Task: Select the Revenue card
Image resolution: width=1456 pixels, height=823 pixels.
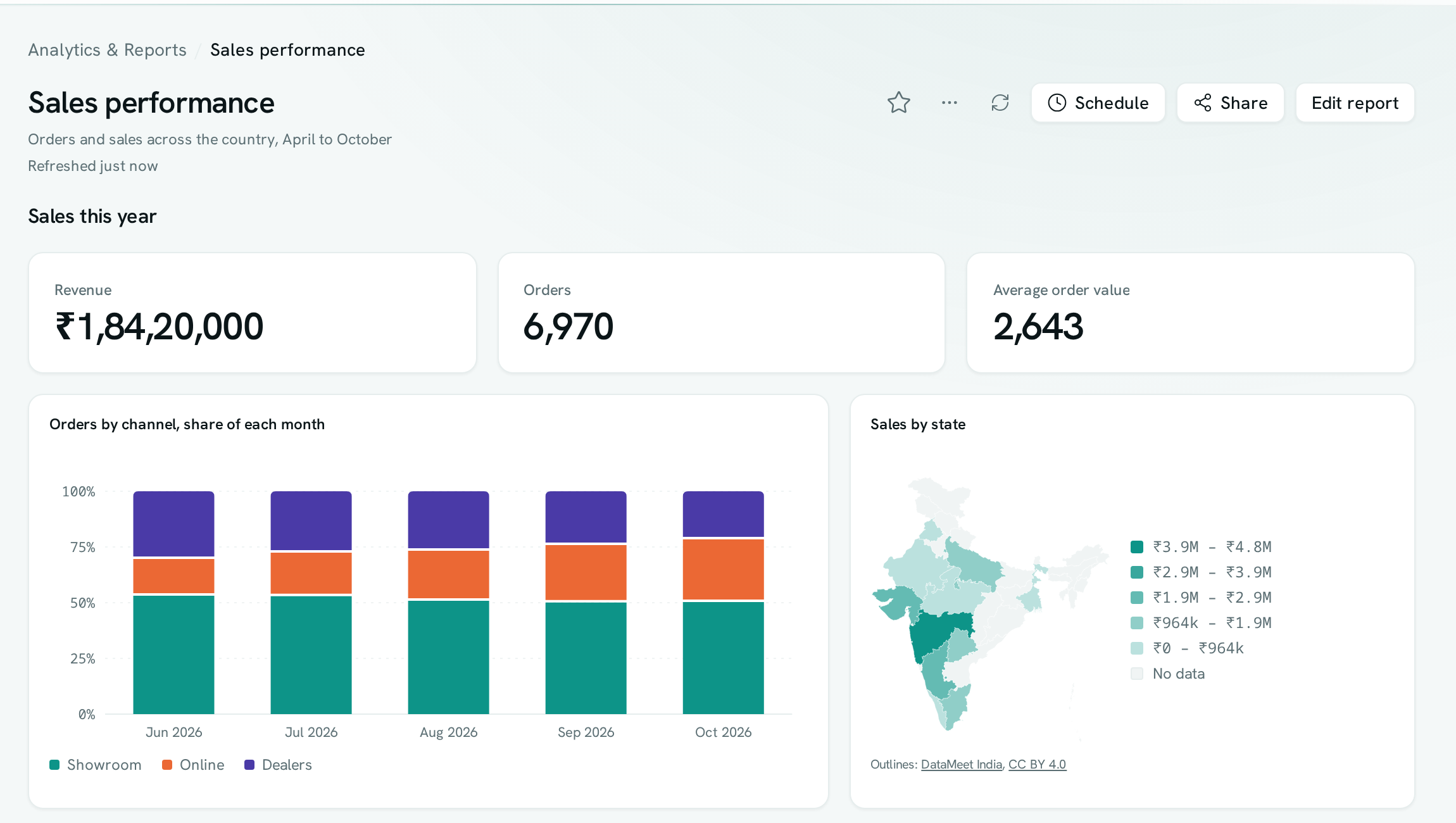Action: [x=253, y=313]
